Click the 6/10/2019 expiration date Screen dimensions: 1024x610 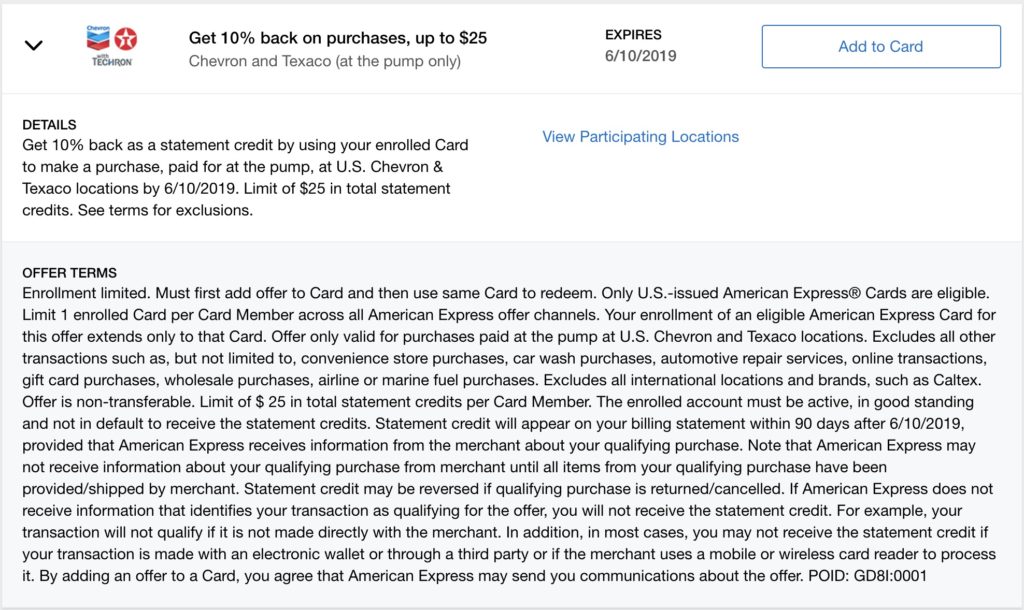point(641,56)
